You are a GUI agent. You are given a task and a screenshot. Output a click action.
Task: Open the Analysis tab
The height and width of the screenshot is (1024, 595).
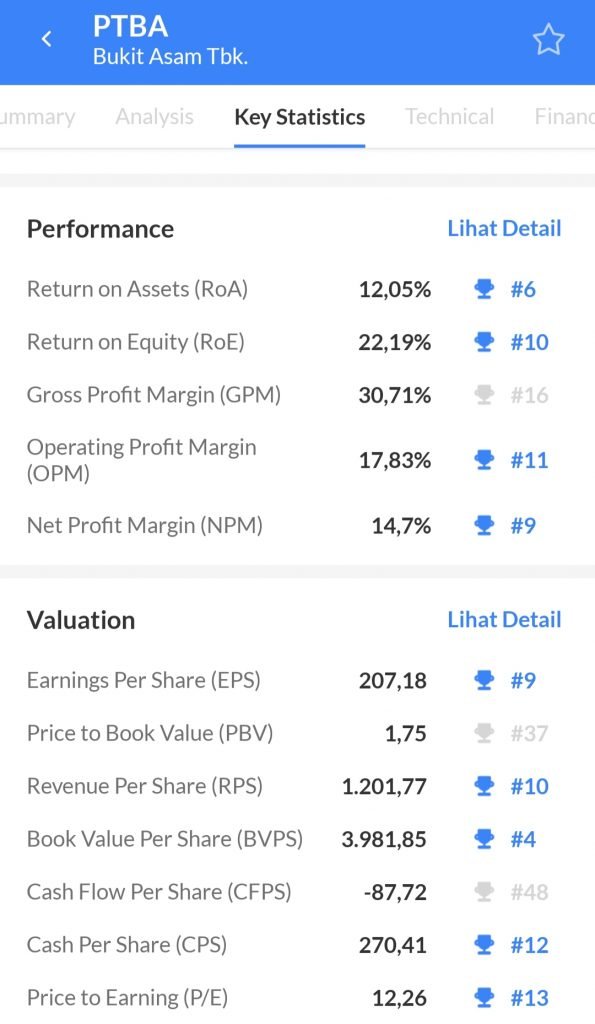pyautogui.click(x=154, y=117)
